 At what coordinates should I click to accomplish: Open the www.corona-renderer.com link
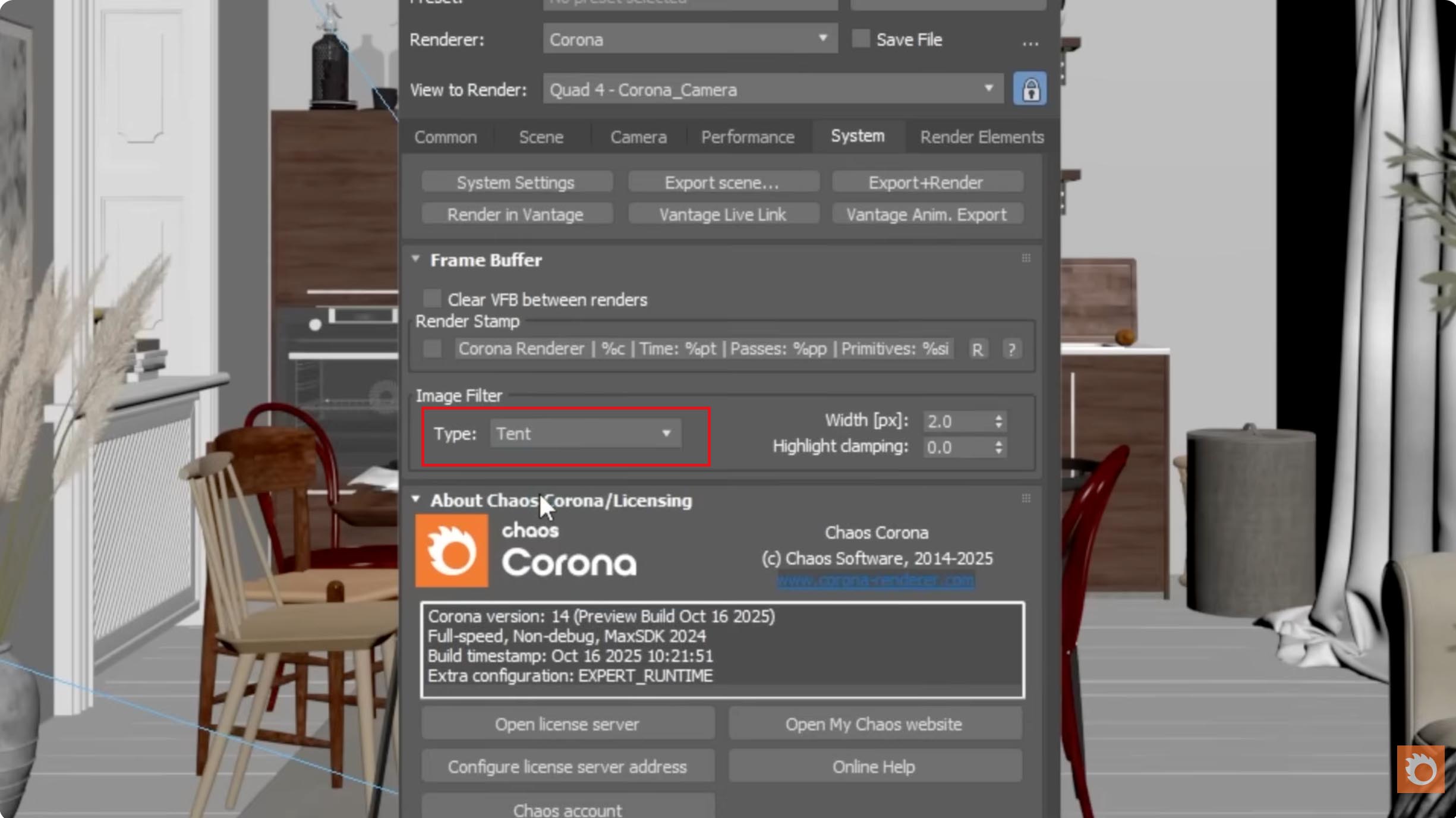click(x=875, y=580)
